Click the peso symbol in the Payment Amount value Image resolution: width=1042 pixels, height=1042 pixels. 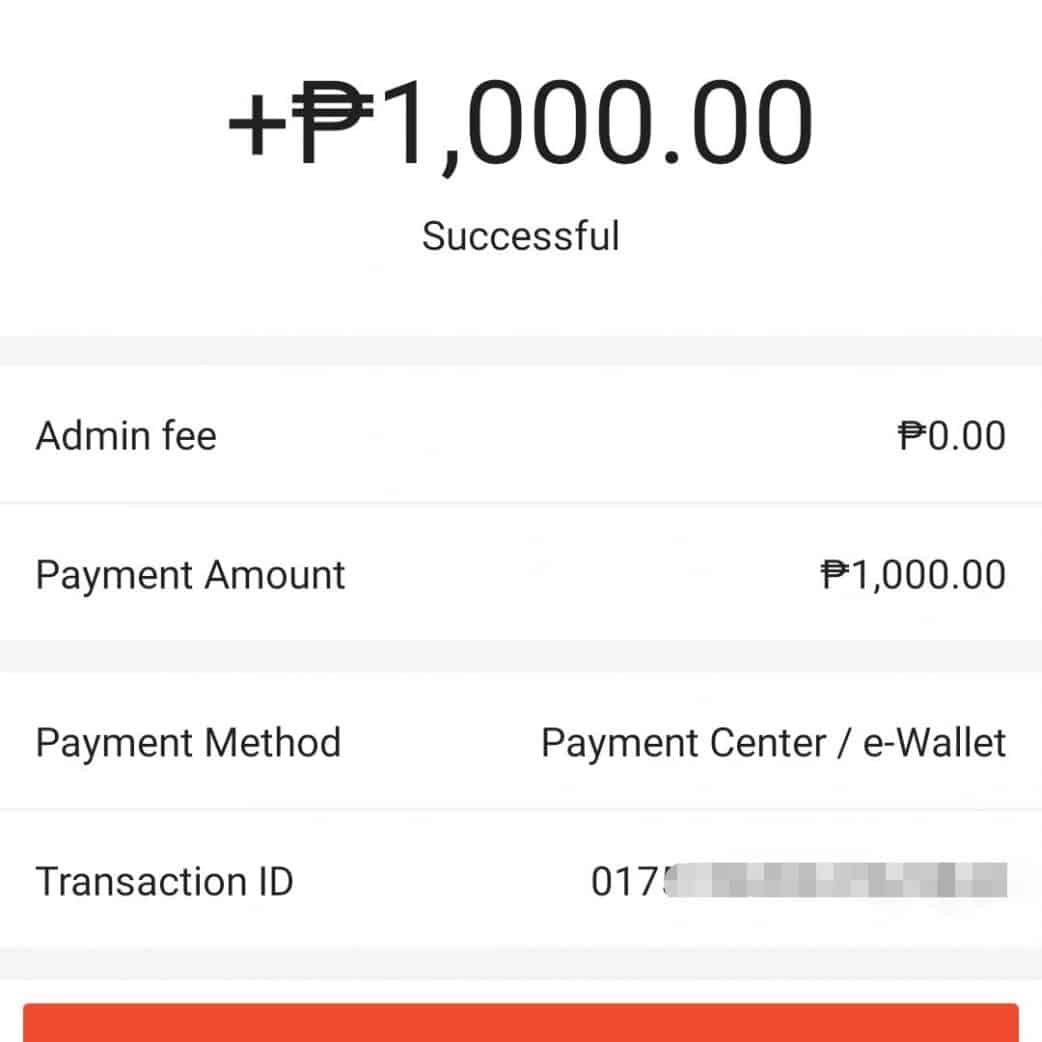tap(835, 575)
